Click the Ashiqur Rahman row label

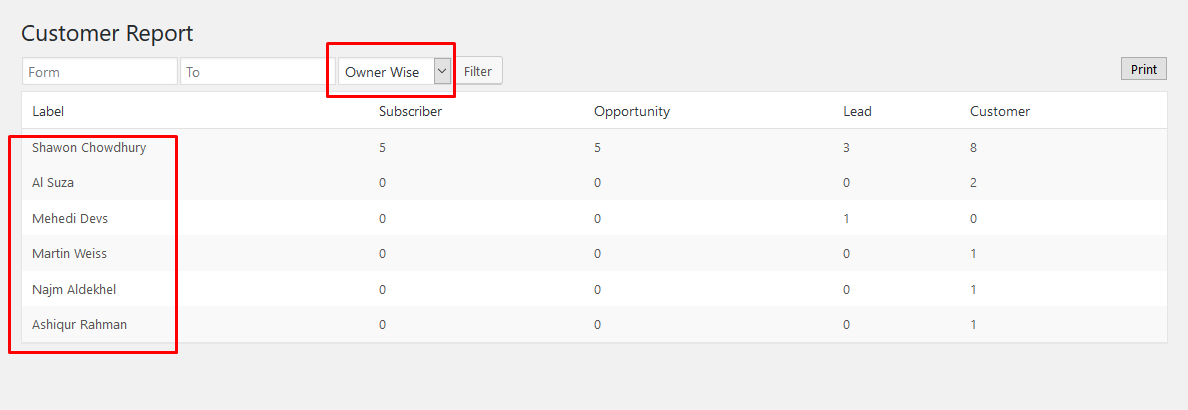[x=79, y=324]
